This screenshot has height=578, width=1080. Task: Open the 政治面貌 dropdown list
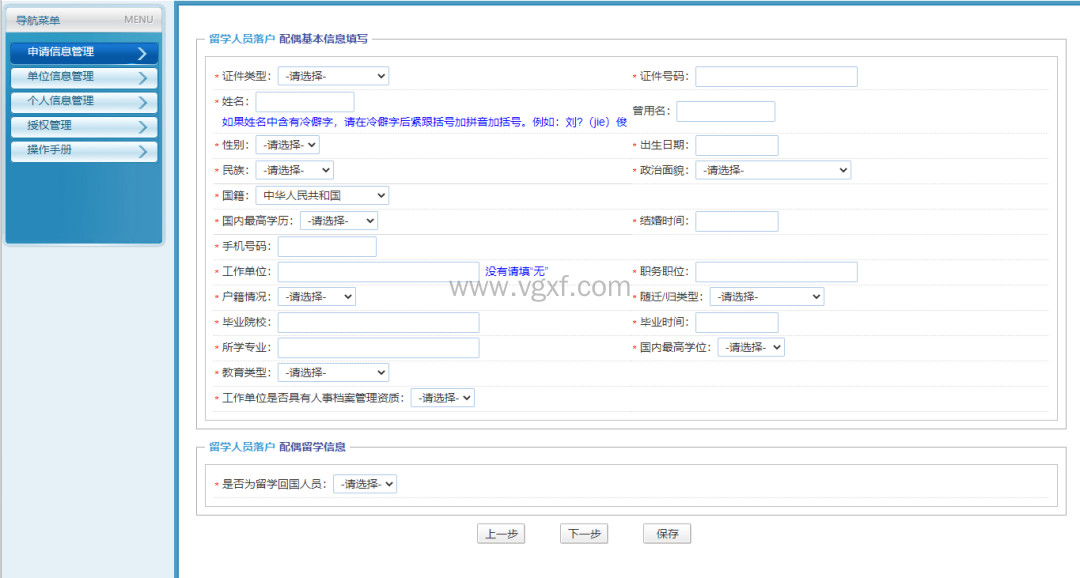coord(773,170)
